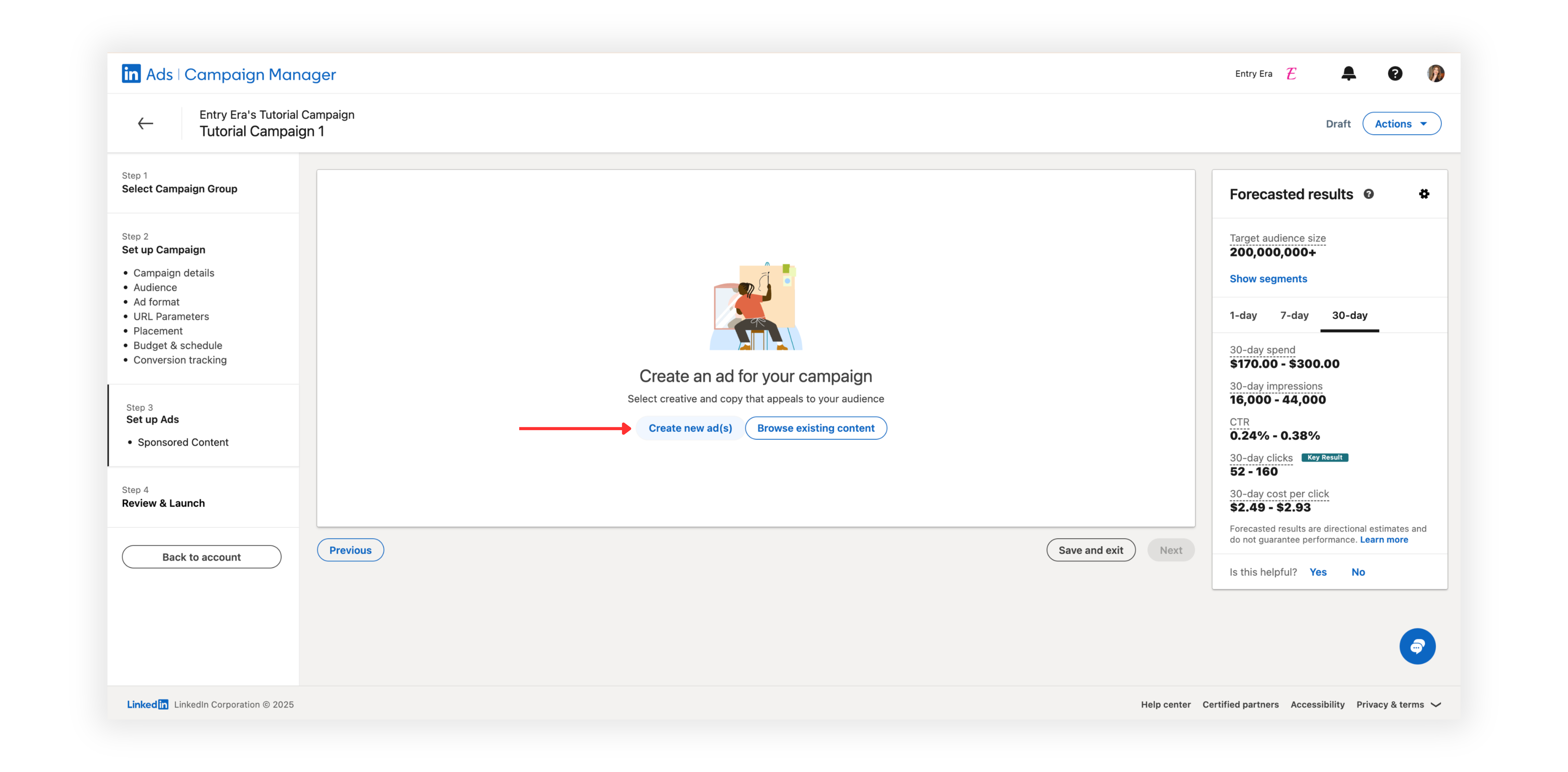Viewport: 1568px width, 772px height.
Task: Click the Save and exit button
Action: (1090, 550)
